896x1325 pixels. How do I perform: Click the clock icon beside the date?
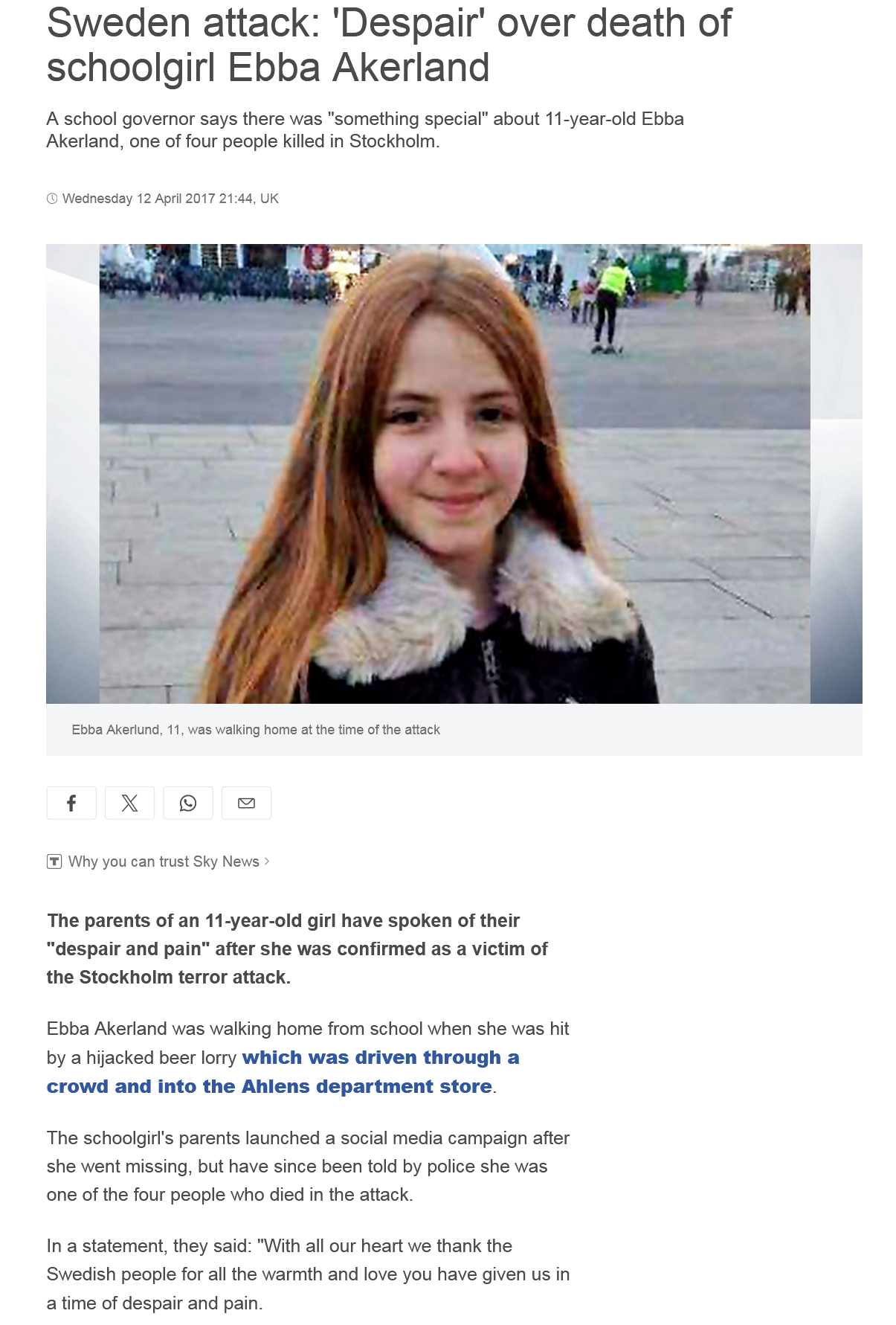[x=52, y=199]
